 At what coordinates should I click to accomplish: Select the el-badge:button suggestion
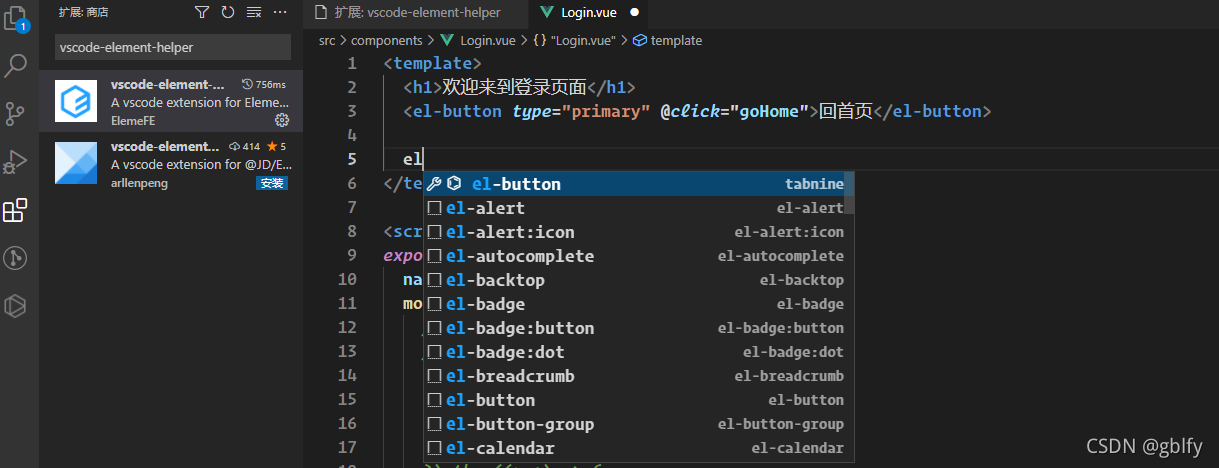639,328
